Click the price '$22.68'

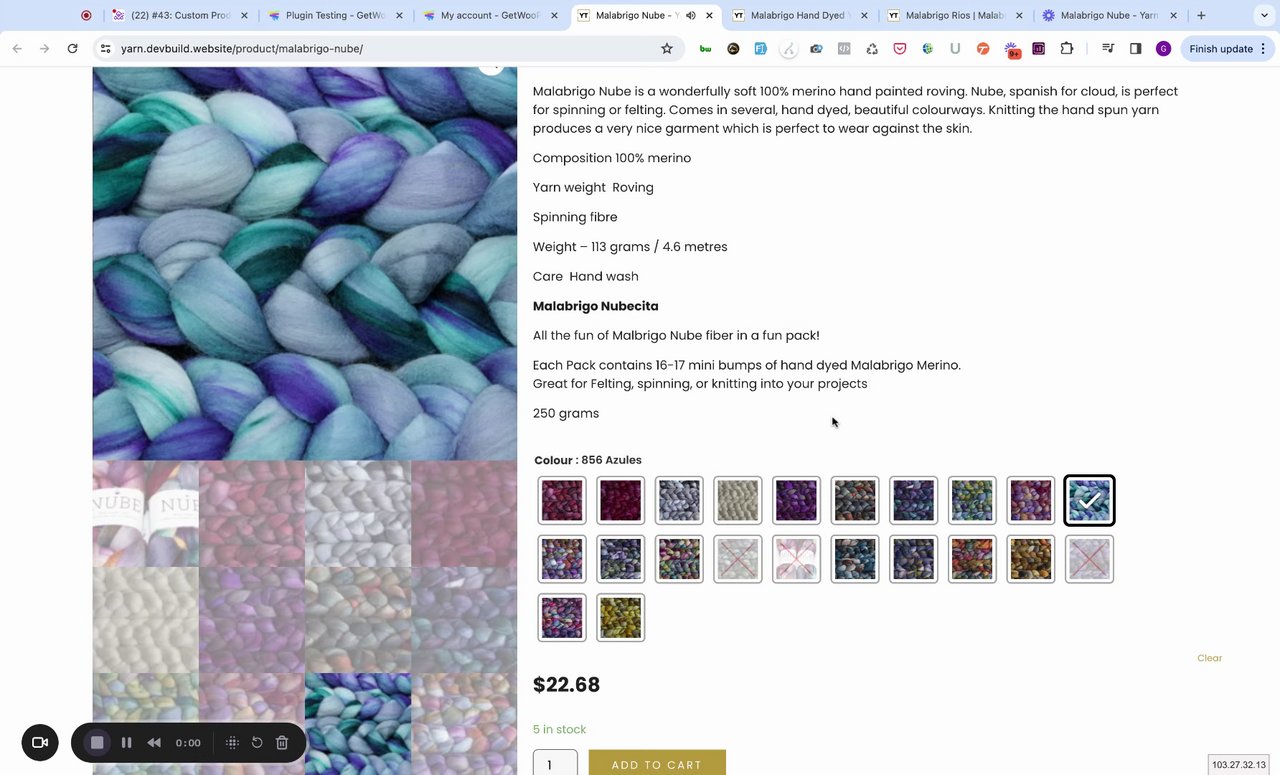click(x=567, y=685)
